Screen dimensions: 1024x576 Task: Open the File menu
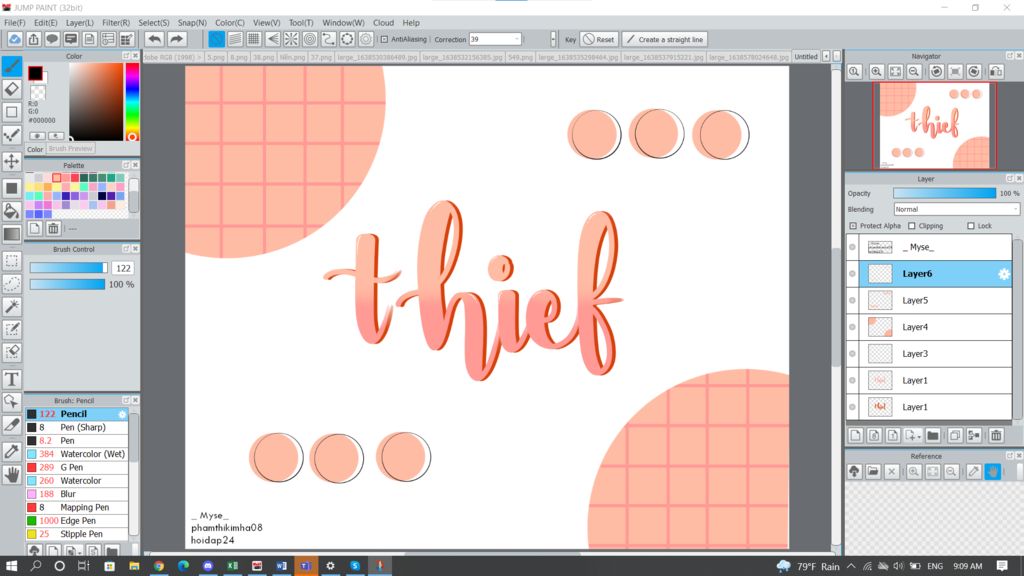coord(14,22)
